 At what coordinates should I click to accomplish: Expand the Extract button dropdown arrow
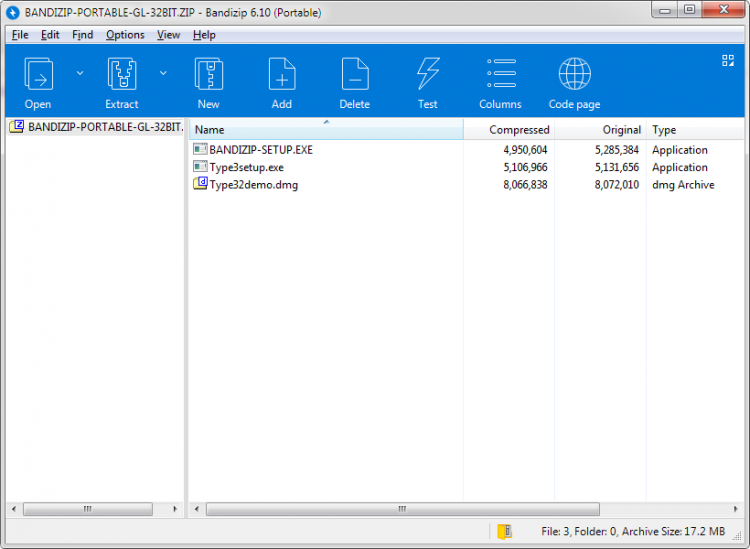[x=163, y=73]
